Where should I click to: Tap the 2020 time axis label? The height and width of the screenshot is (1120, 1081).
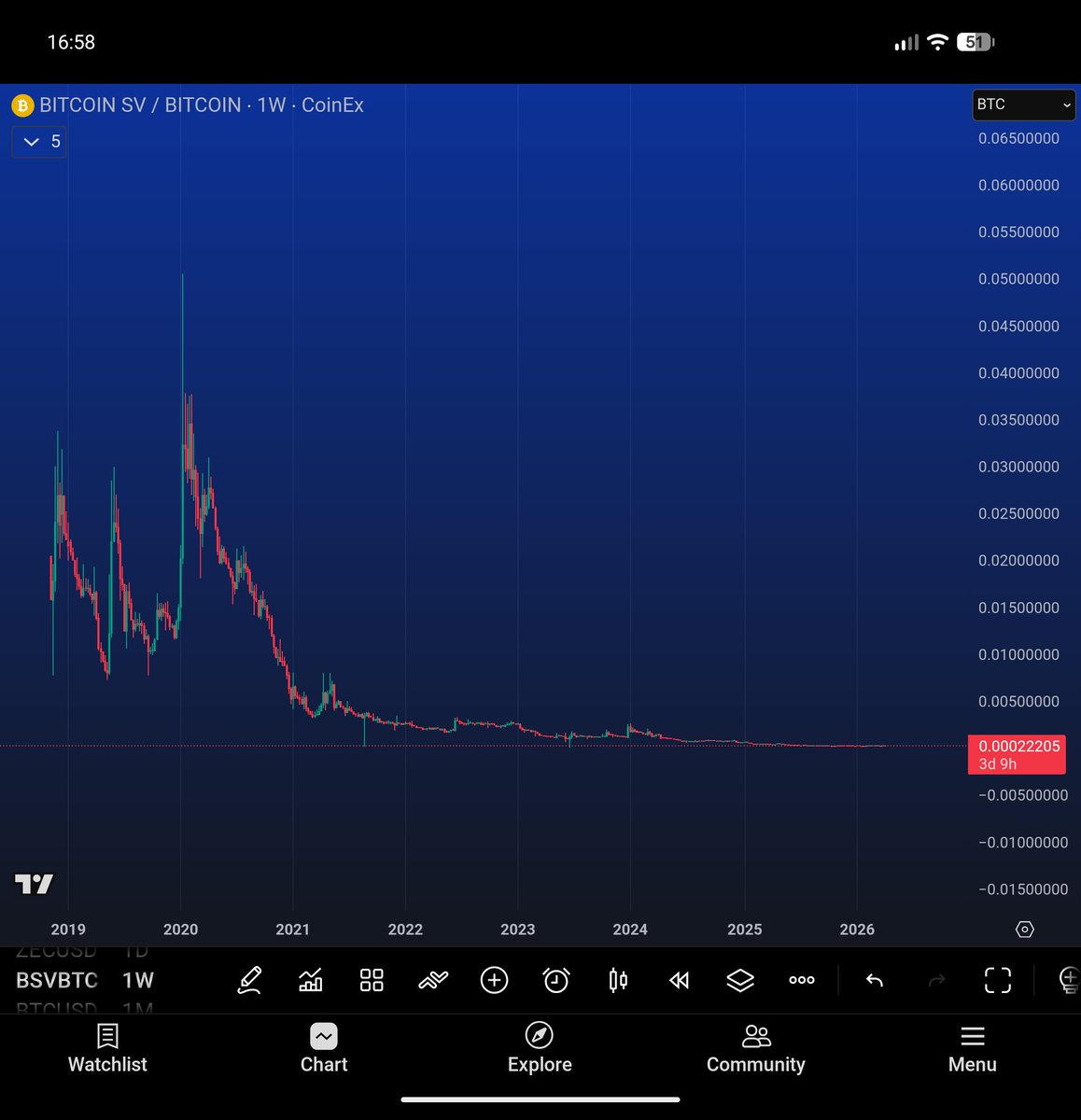click(x=180, y=930)
